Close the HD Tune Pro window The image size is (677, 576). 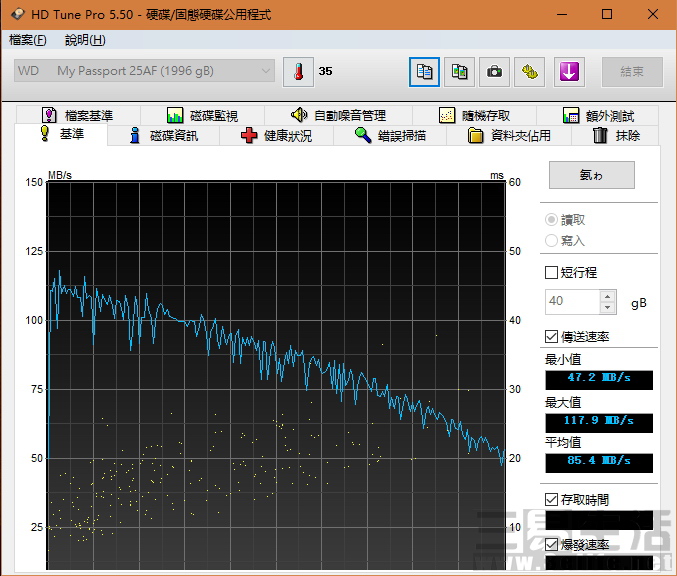(653, 14)
